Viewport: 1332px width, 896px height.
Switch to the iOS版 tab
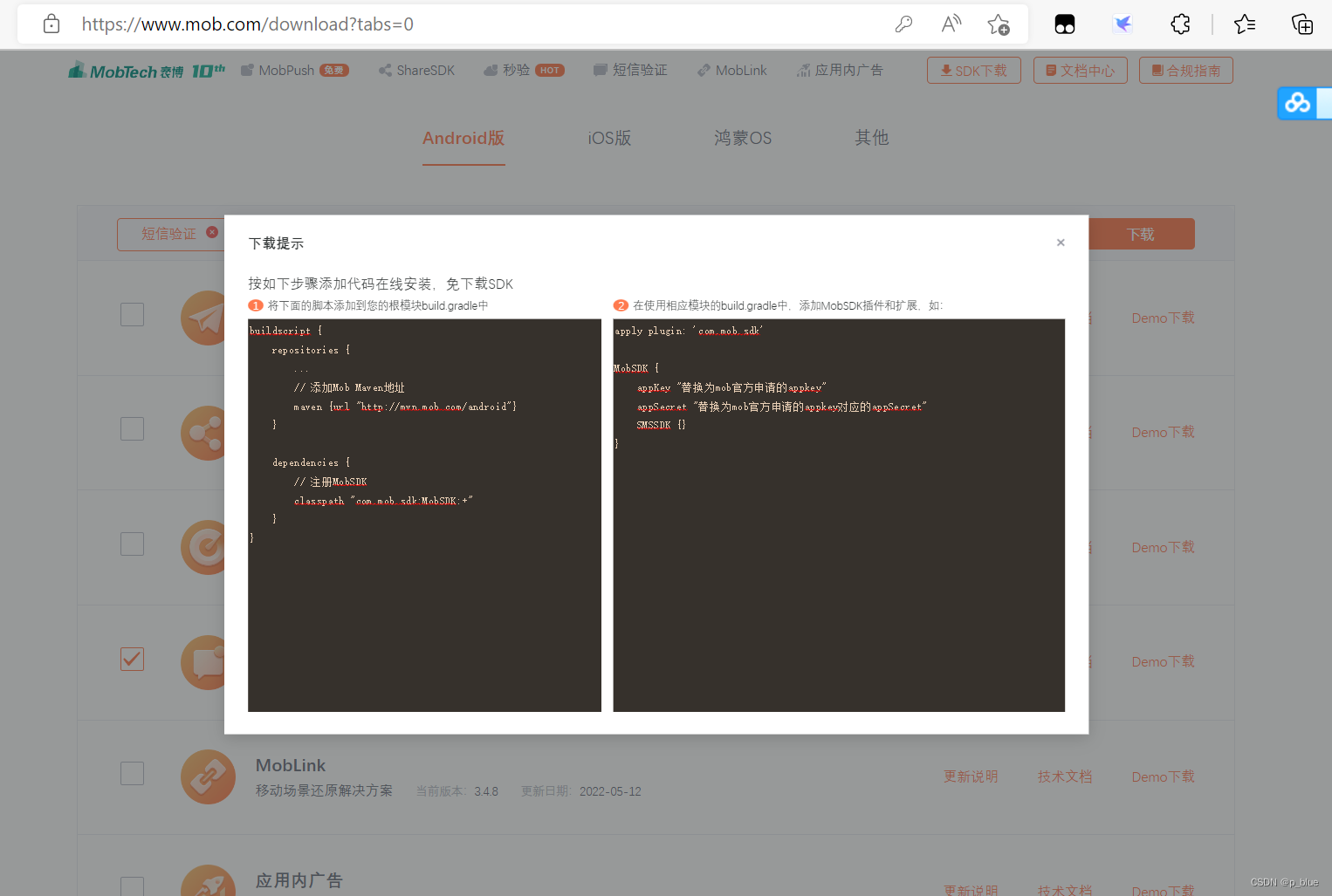[x=609, y=138]
